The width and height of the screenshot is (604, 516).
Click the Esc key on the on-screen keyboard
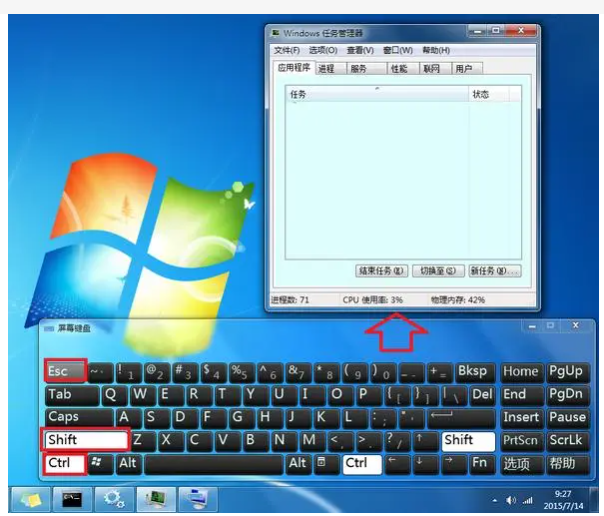65,372
